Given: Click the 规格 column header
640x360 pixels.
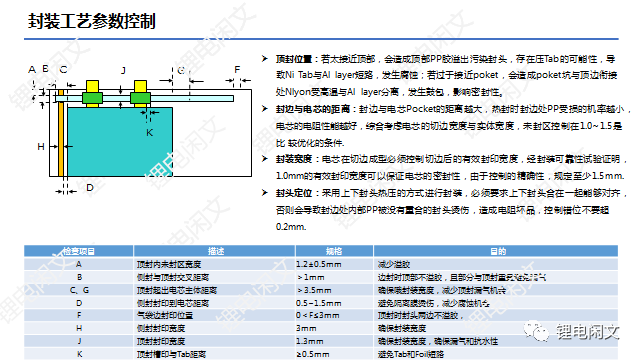Looking at the screenshot, I should tap(334, 251).
